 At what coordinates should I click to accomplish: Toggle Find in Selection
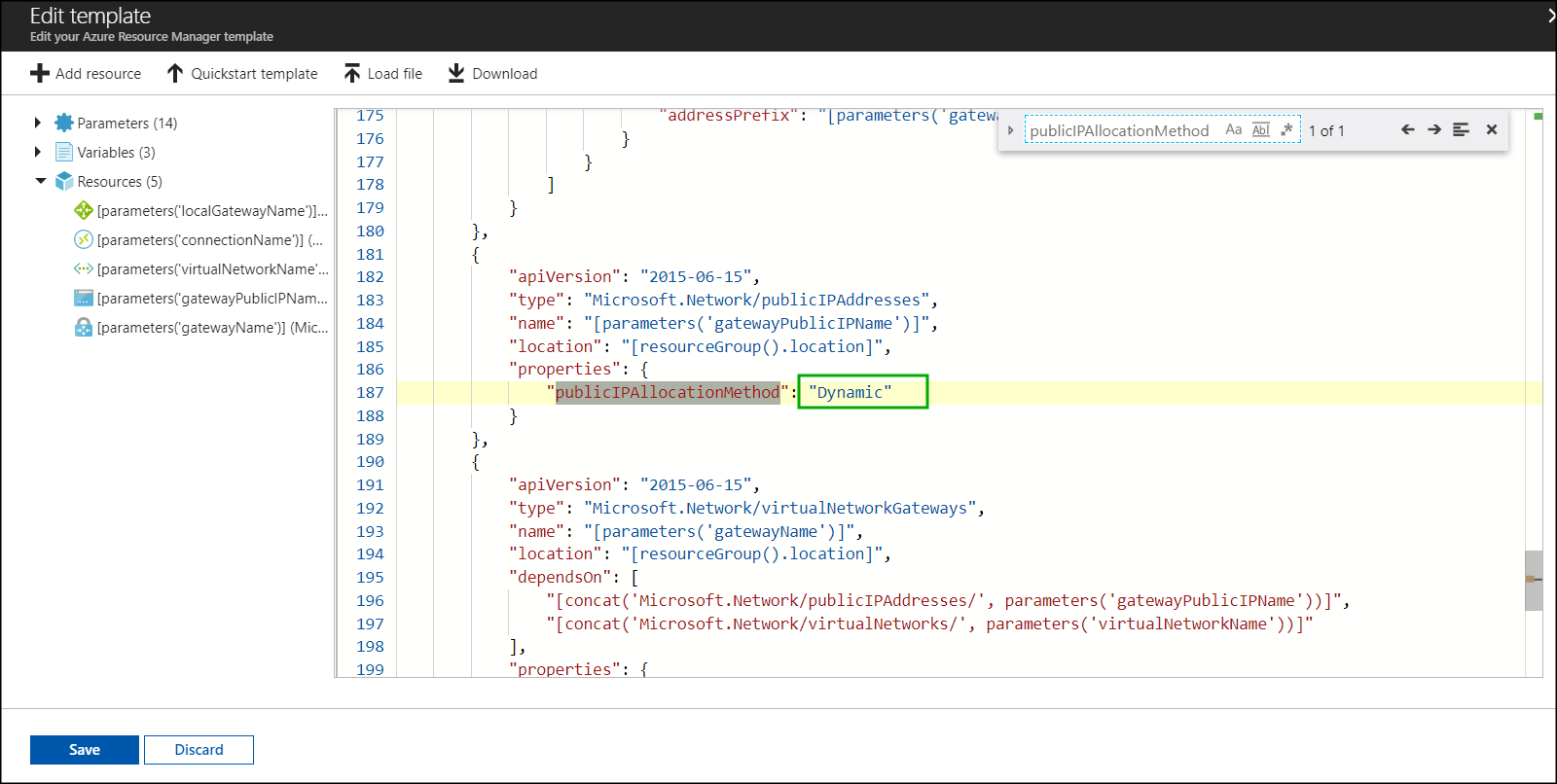(1461, 129)
